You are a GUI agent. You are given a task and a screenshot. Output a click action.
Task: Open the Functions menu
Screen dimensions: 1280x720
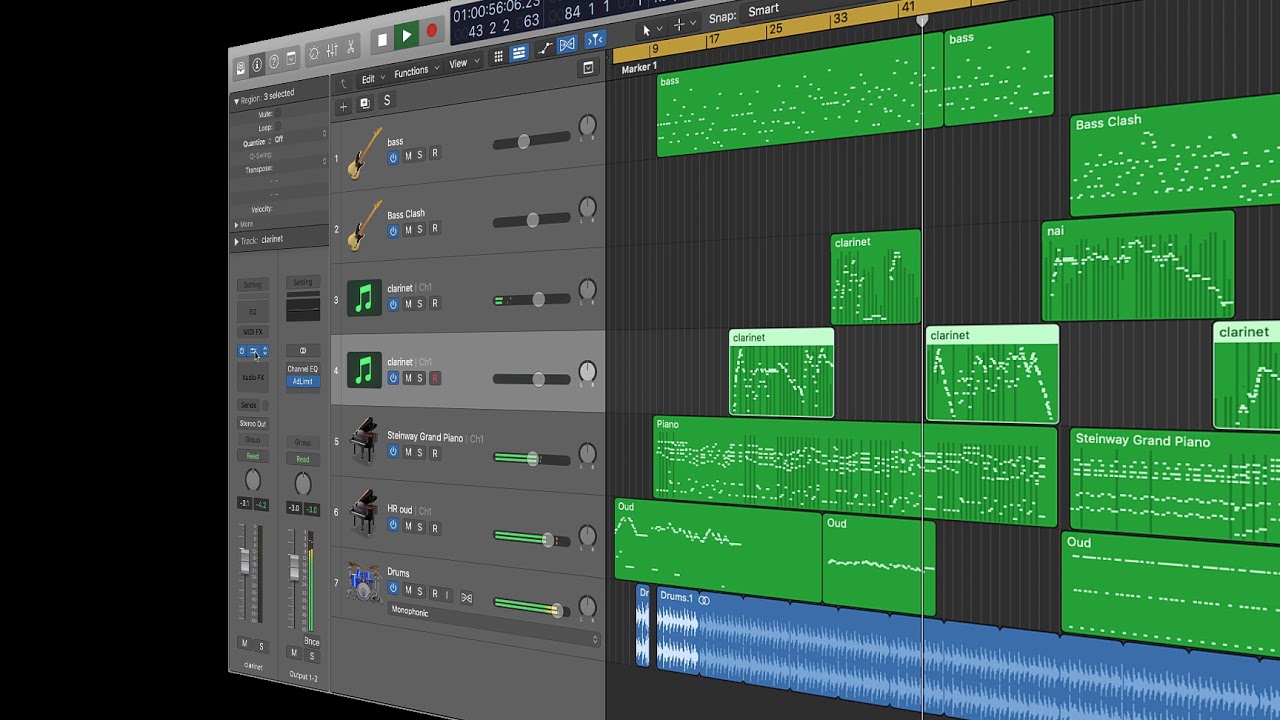point(415,72)
